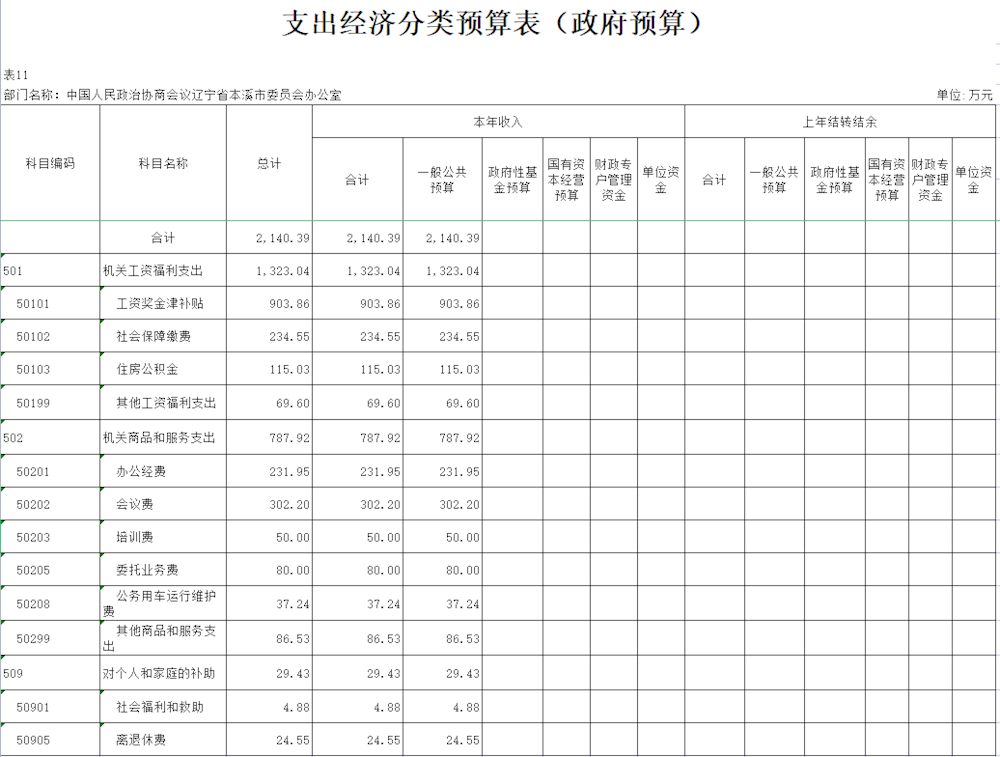Screen dimensions: 1000x757
Task: Select the code cell 50103
Action: click(x=50, y=369)
